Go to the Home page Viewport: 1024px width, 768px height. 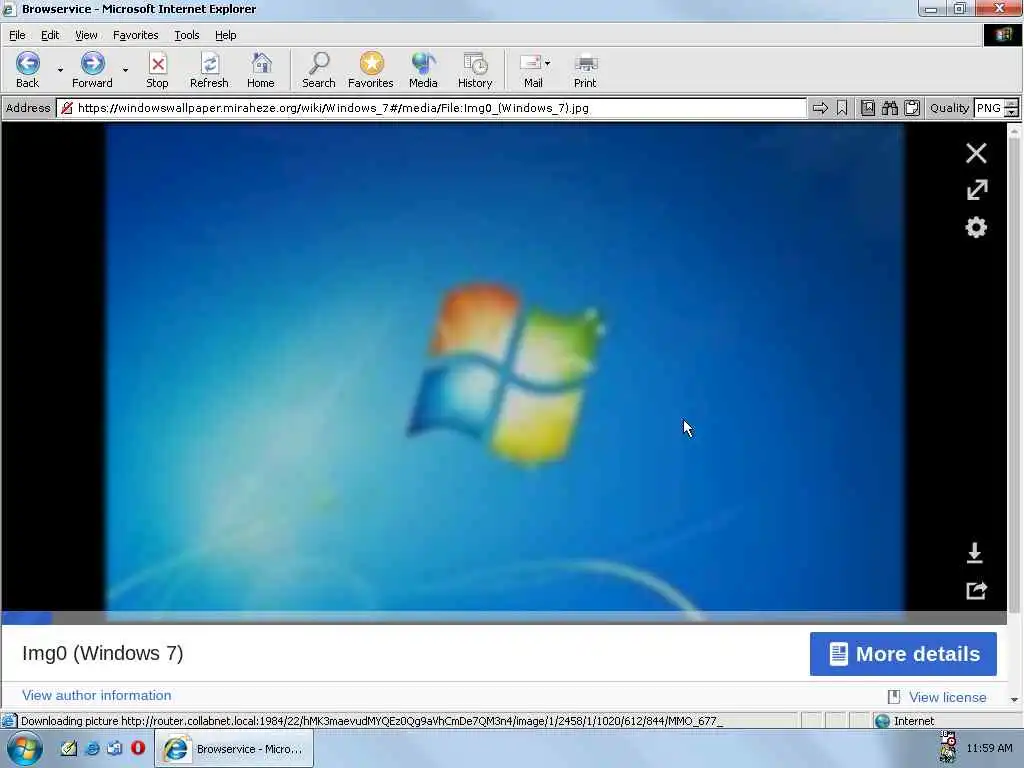pos(261,69)
